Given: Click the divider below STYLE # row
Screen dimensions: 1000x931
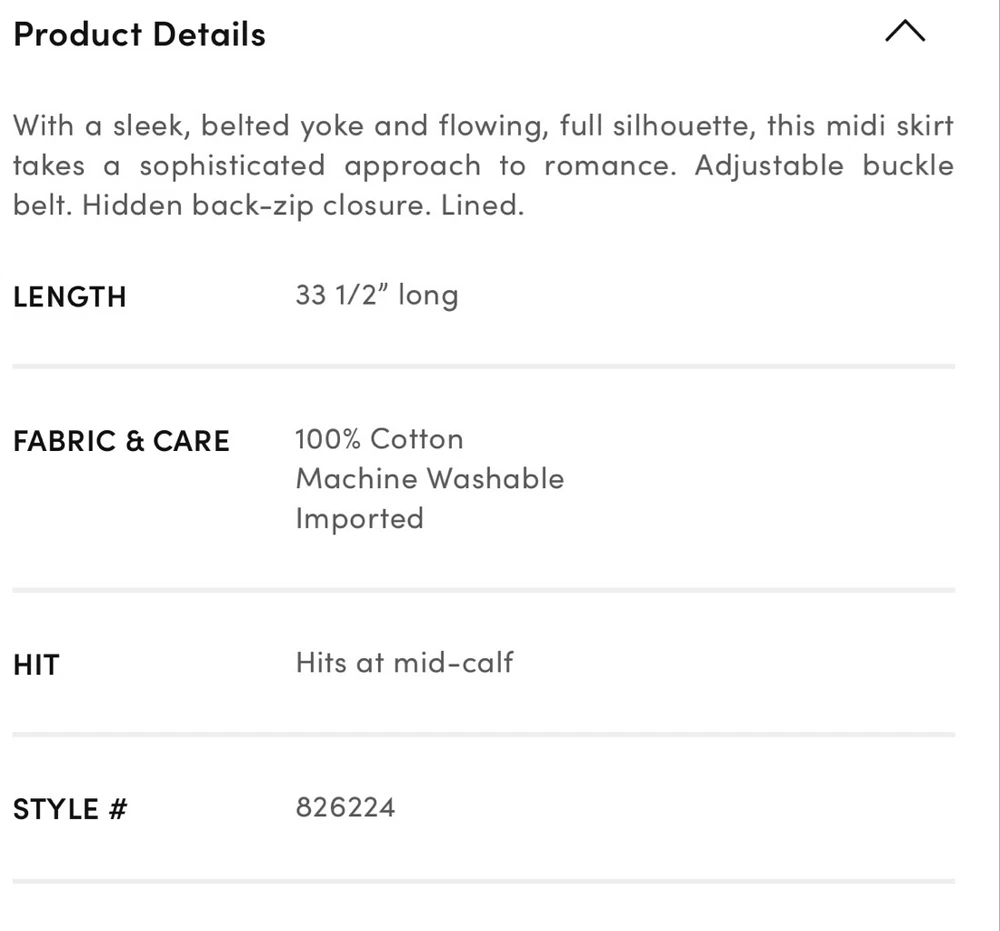Looking at the screenshot, I should point(483,881).
